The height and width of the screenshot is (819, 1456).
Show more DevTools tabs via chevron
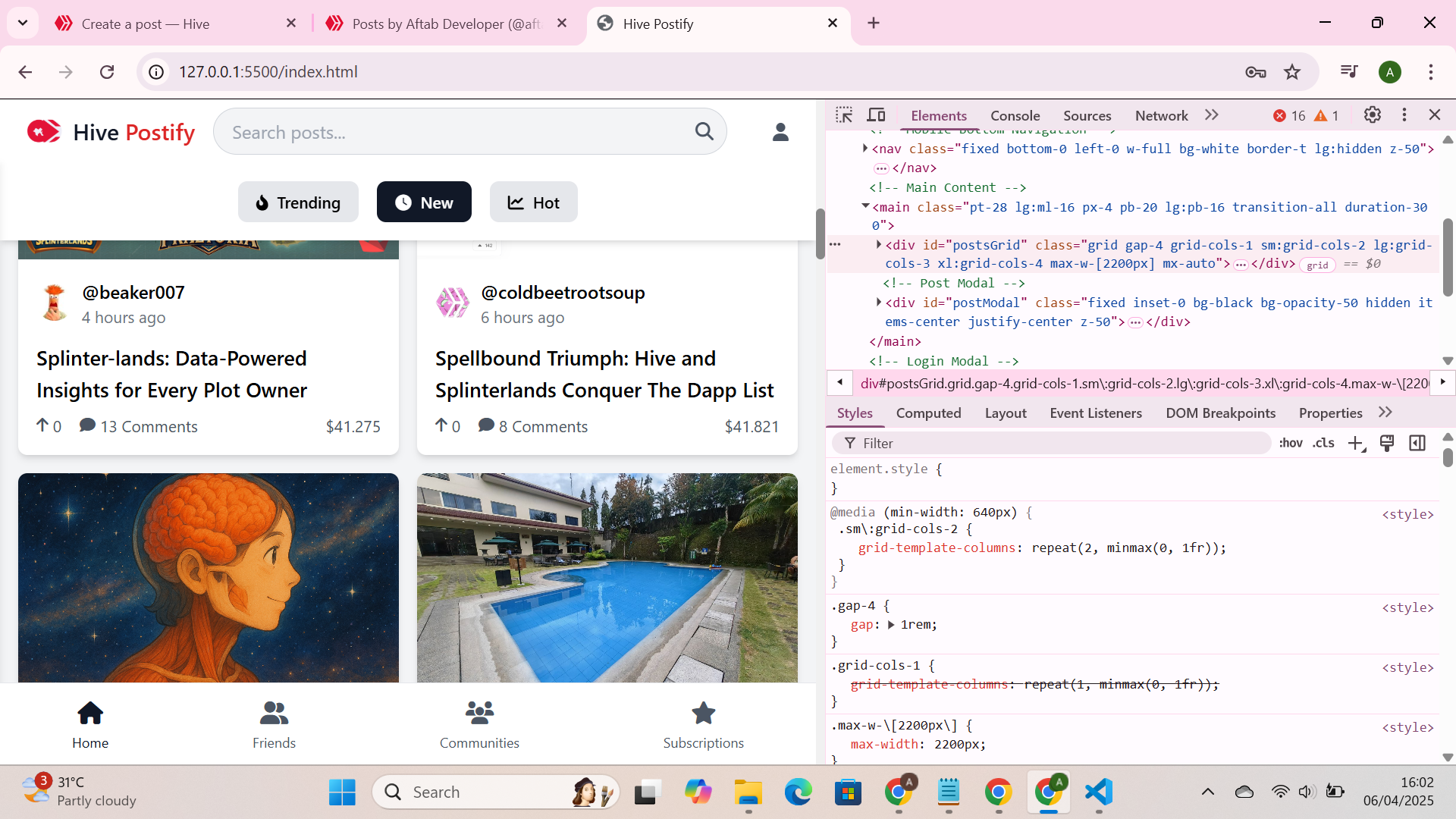[1212, 115]
